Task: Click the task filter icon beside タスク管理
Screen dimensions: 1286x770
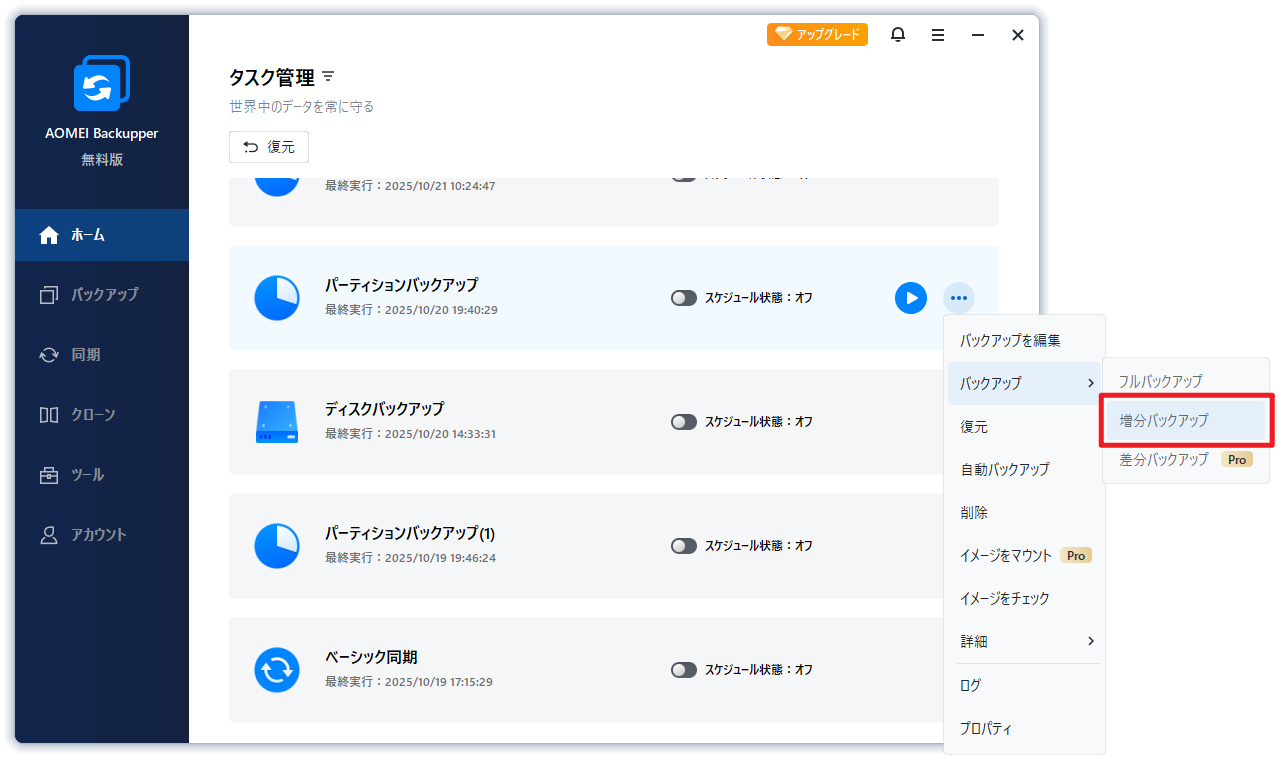Action: tap(328, 77)
